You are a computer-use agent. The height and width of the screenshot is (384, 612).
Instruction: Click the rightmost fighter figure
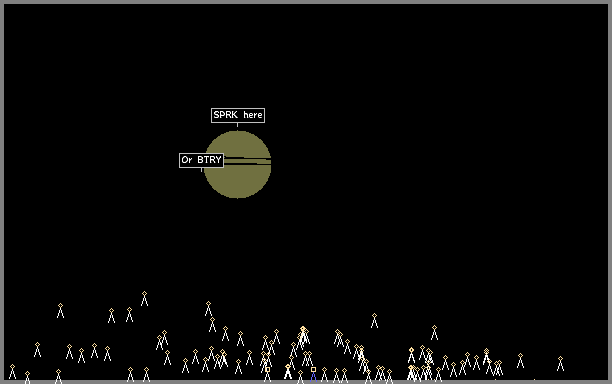pos(560,363)
